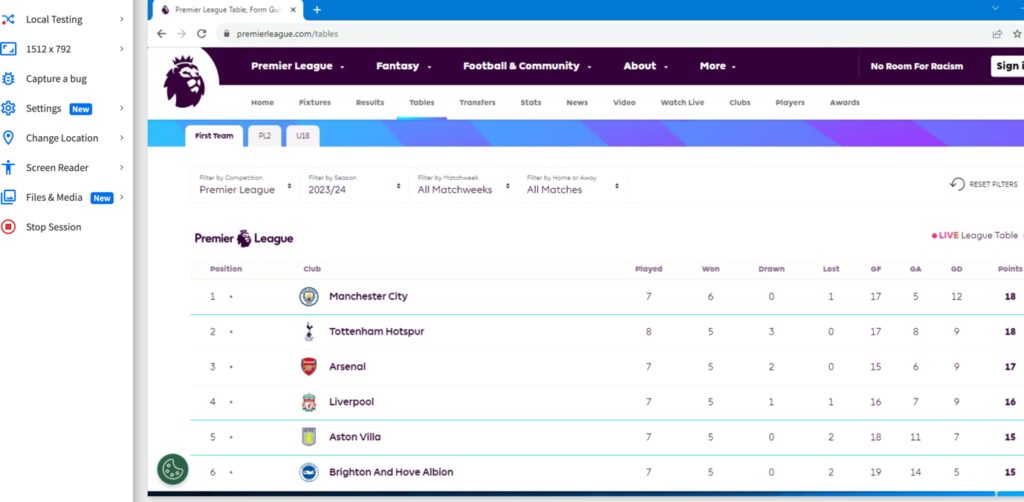Viewport: 1024px width, 502px height.
Task: Open the Clubs menu item
Action: click(x=740, y=102)
